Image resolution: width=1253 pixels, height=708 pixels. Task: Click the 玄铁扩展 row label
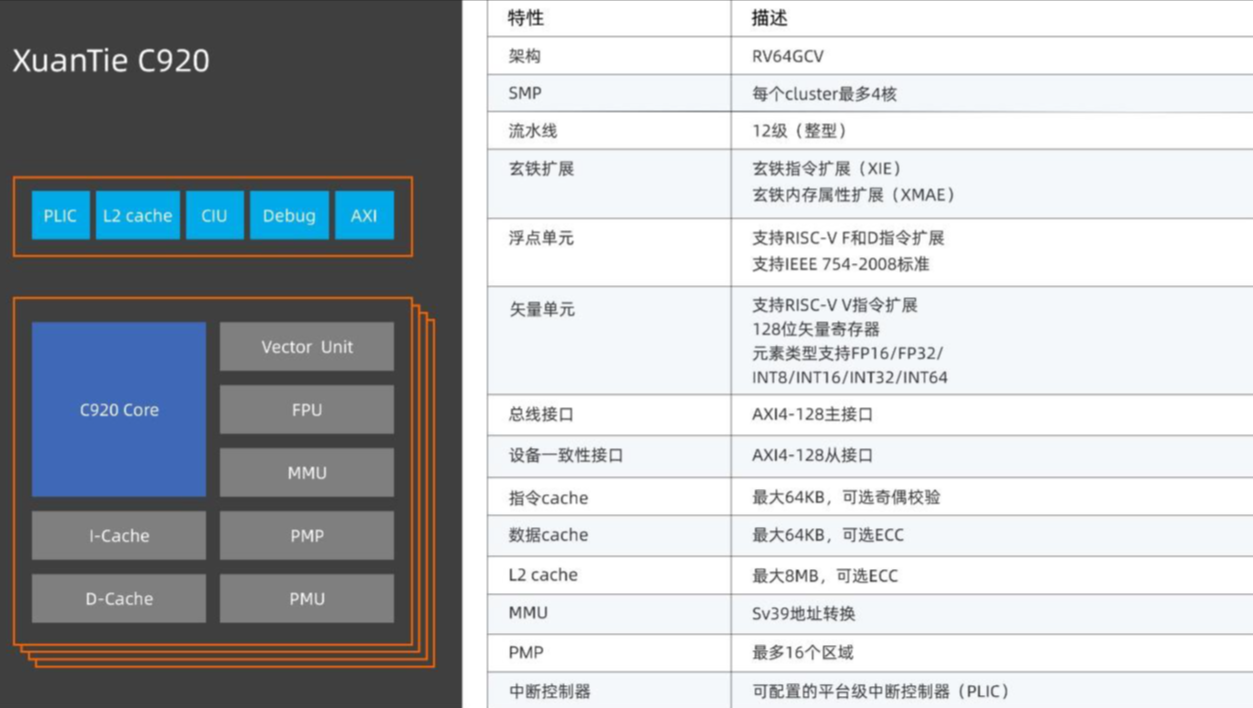[x=541, y=168]
